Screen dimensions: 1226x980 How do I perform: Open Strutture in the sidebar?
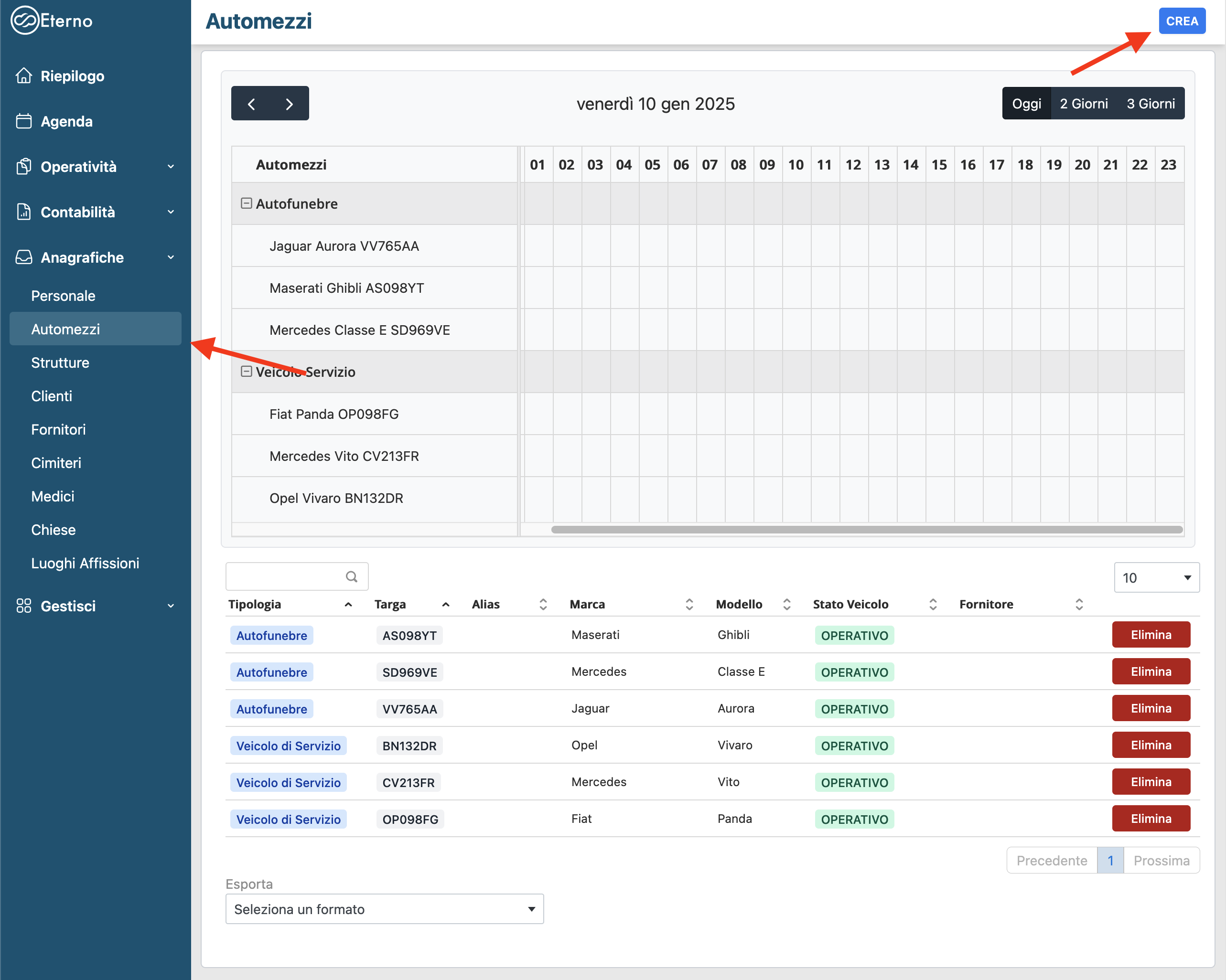(x=60, y=362)
